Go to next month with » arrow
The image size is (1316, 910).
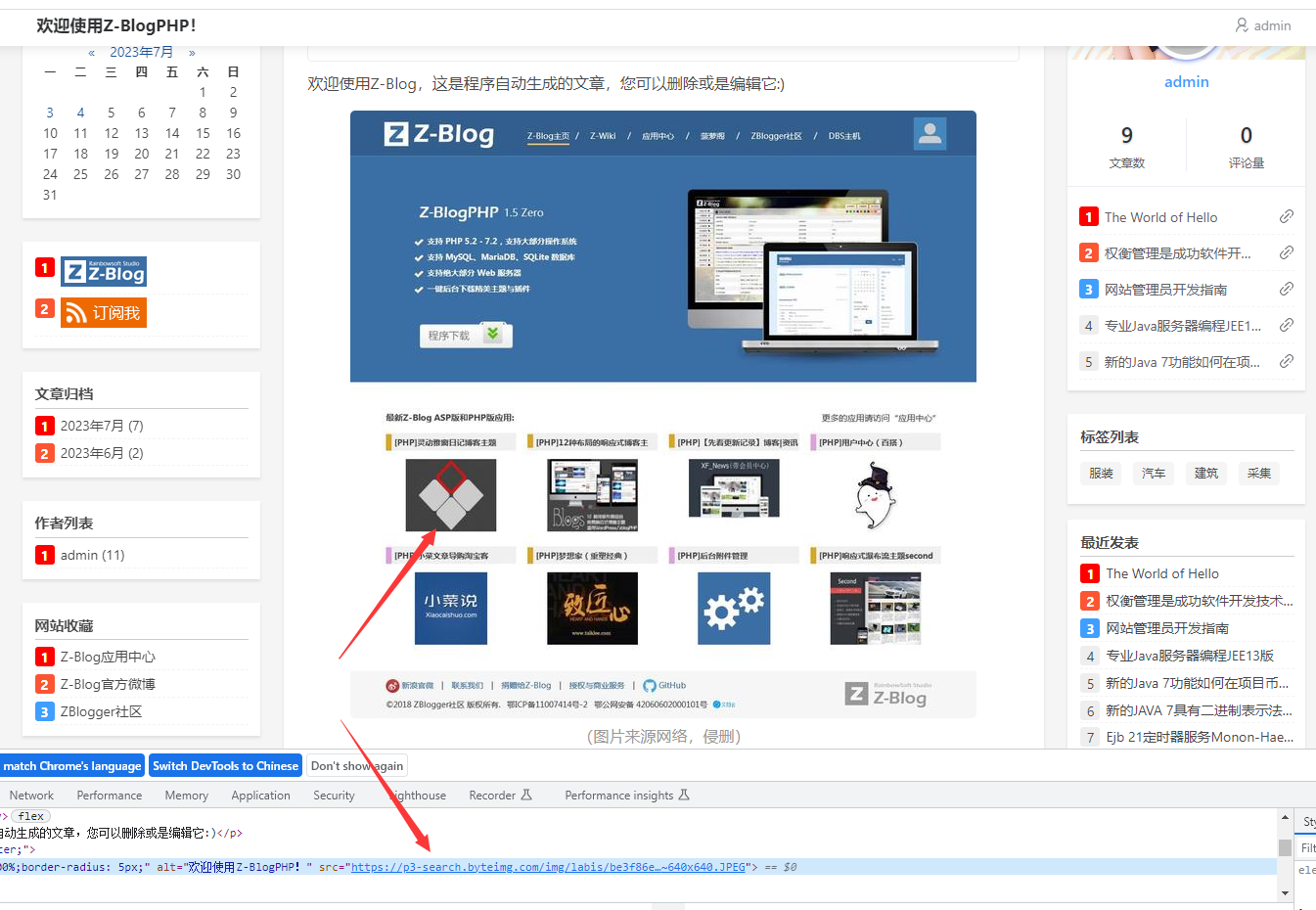click(x=192, y=53)
